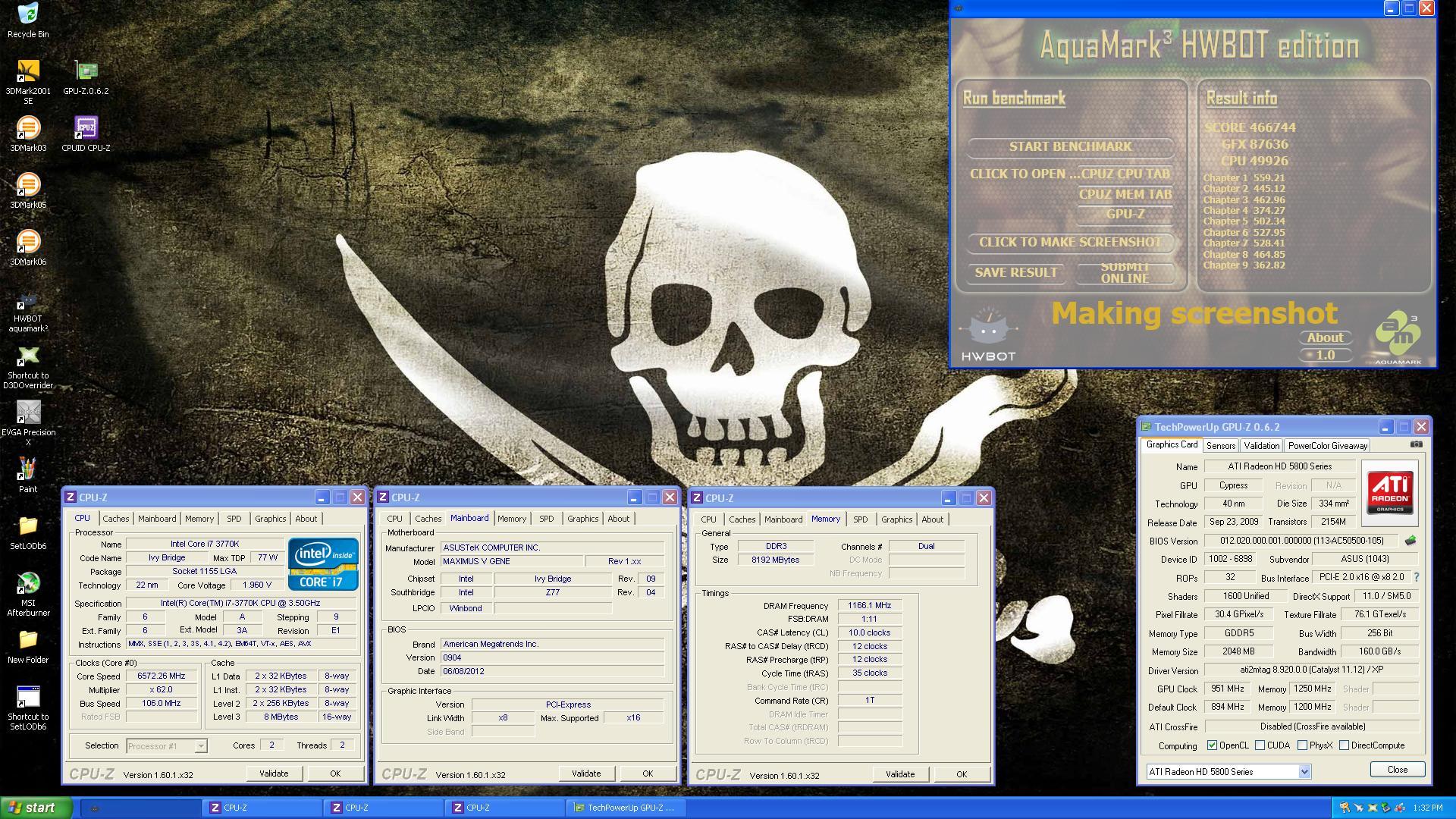The width and height of the screenshot is (1456, 819).
Task: Switch to SPD tab in CPU-Z Mainboard window
Action: (547, 519)
